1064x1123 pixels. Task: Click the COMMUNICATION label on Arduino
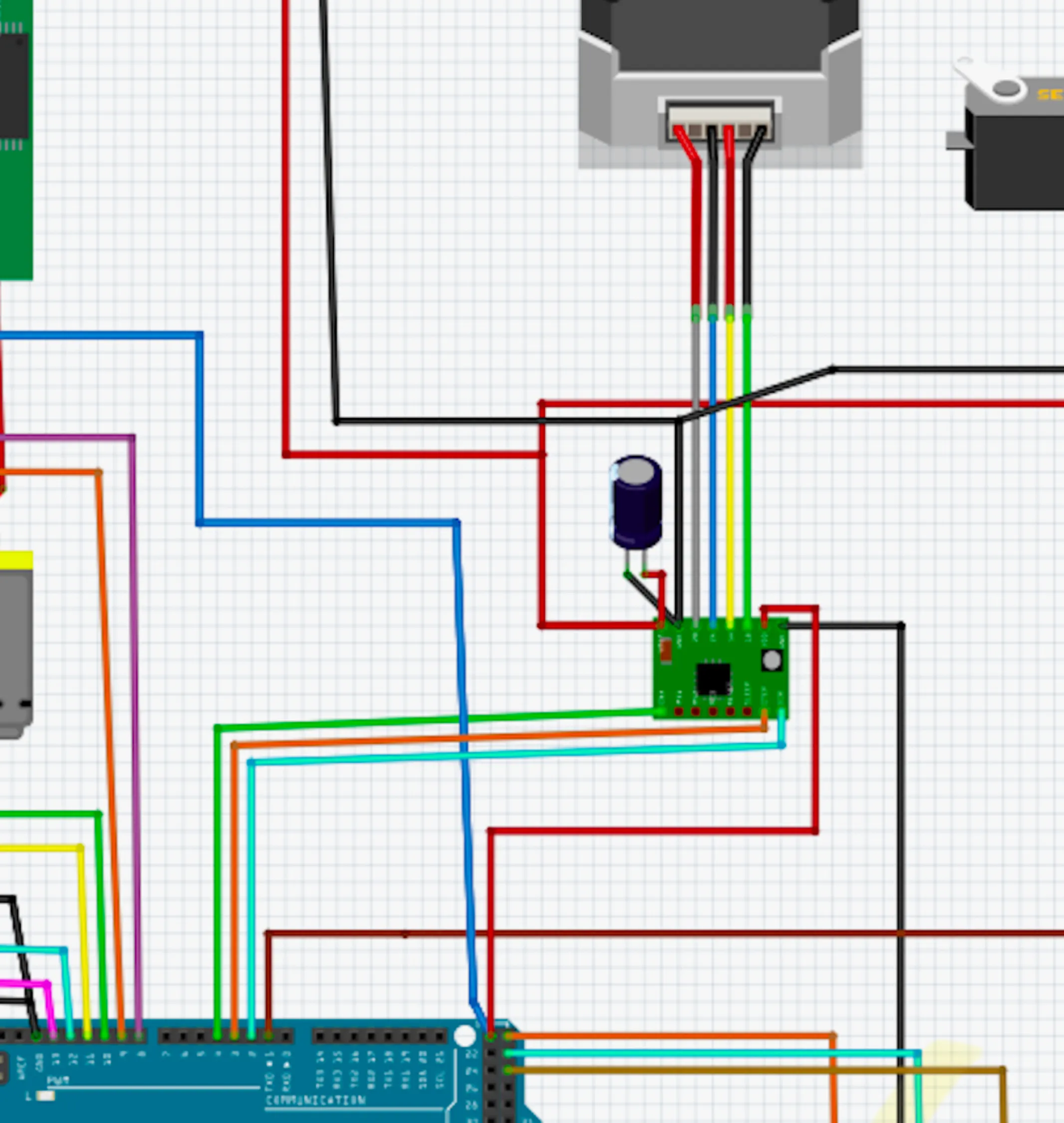[315, 1101]
